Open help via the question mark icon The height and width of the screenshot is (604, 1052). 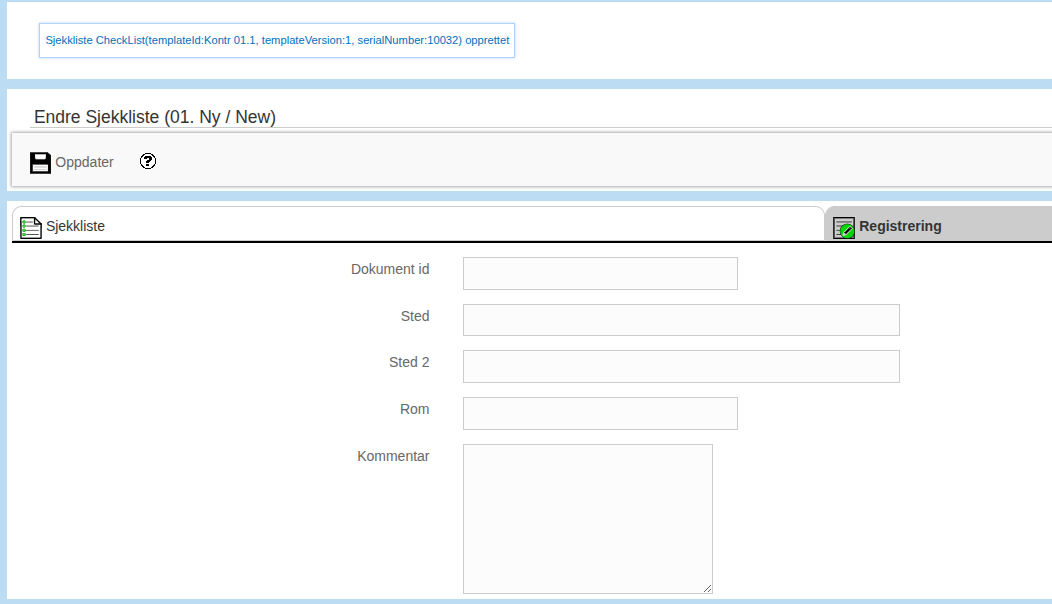click(x=148, y=161)
